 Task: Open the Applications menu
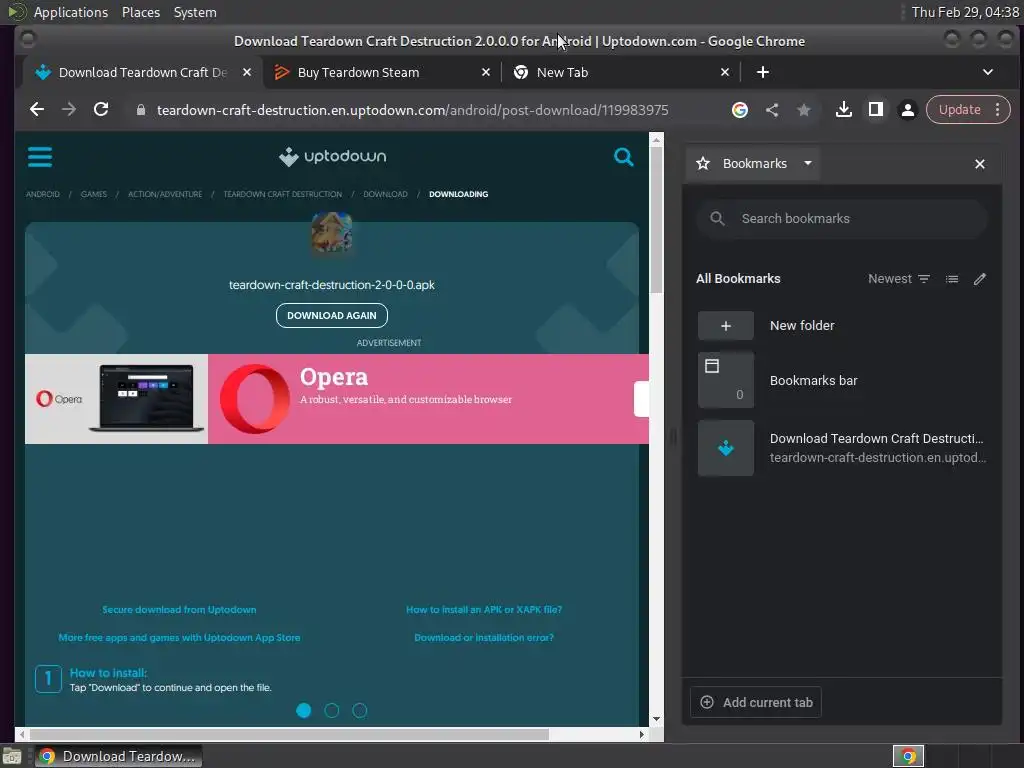point(71,12)
